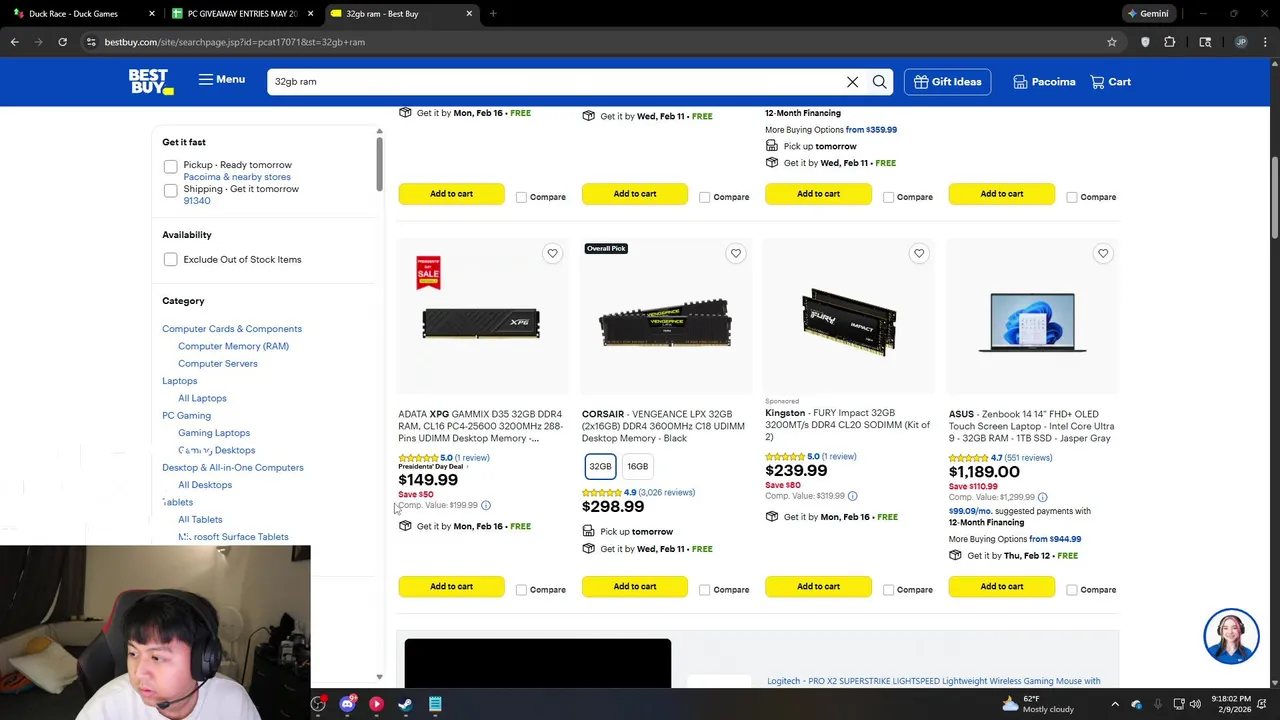
Task: Open All Tablets category
Action: [200, 520]
